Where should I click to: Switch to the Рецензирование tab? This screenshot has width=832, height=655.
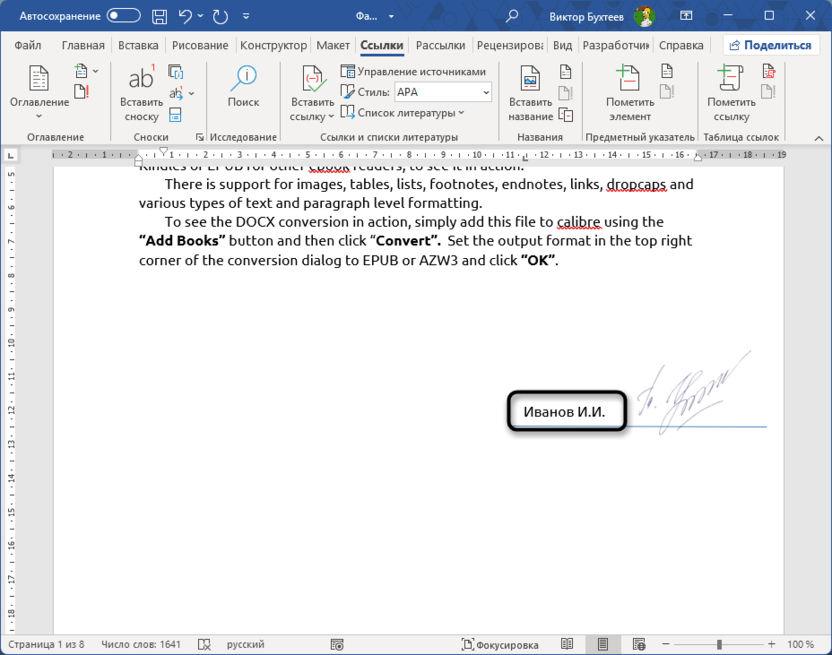(510, 46)
